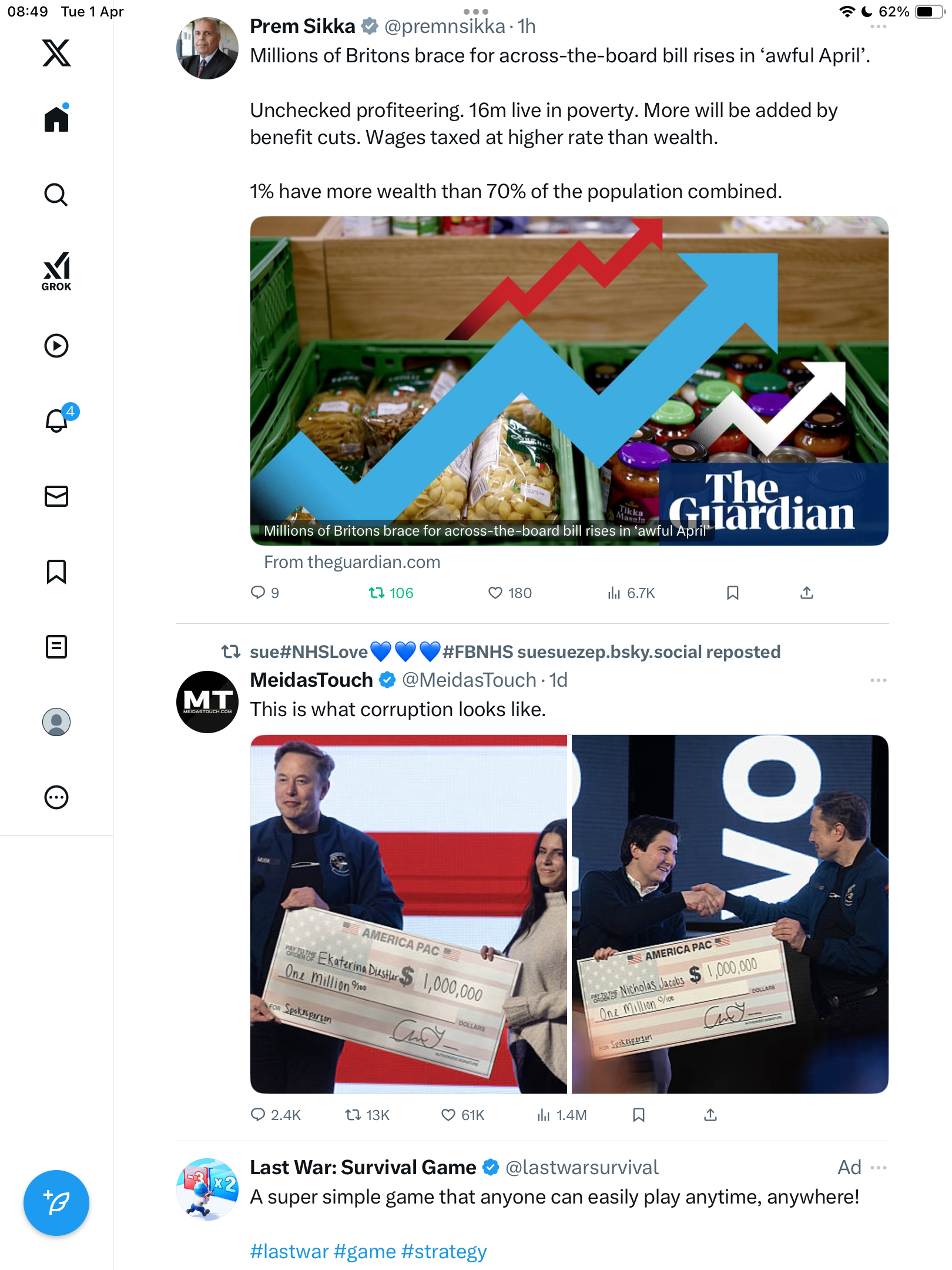Open the Lists icon in sidebar

(x=56, y=647)
